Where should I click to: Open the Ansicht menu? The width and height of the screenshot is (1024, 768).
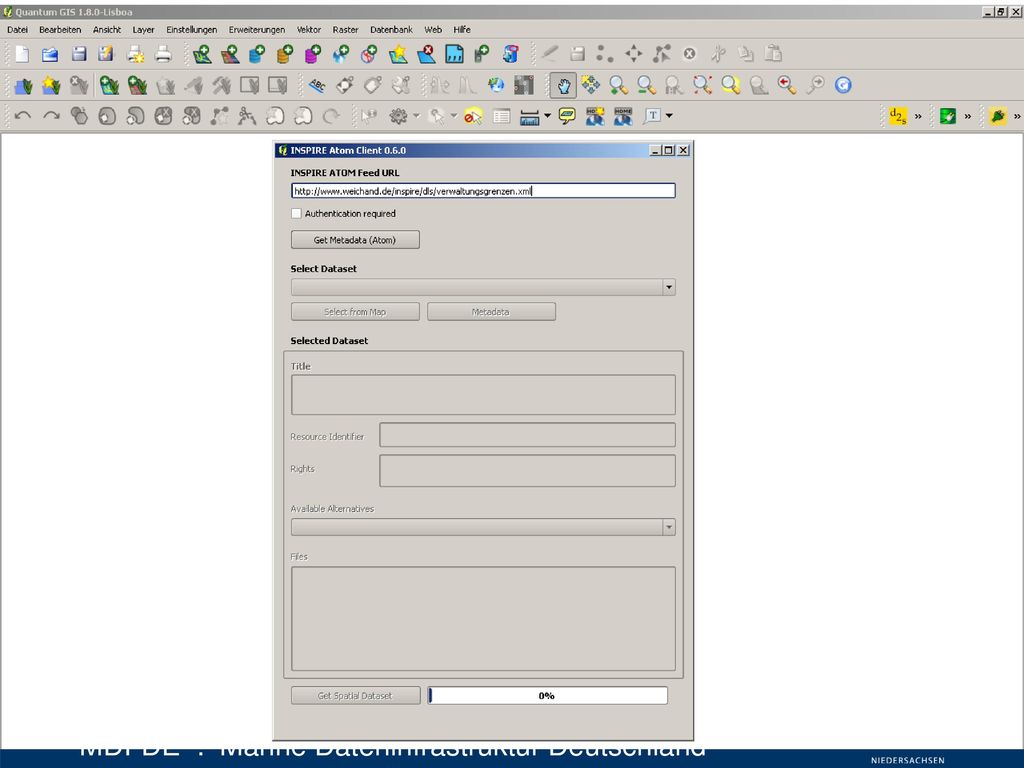[x=107, y=29]
